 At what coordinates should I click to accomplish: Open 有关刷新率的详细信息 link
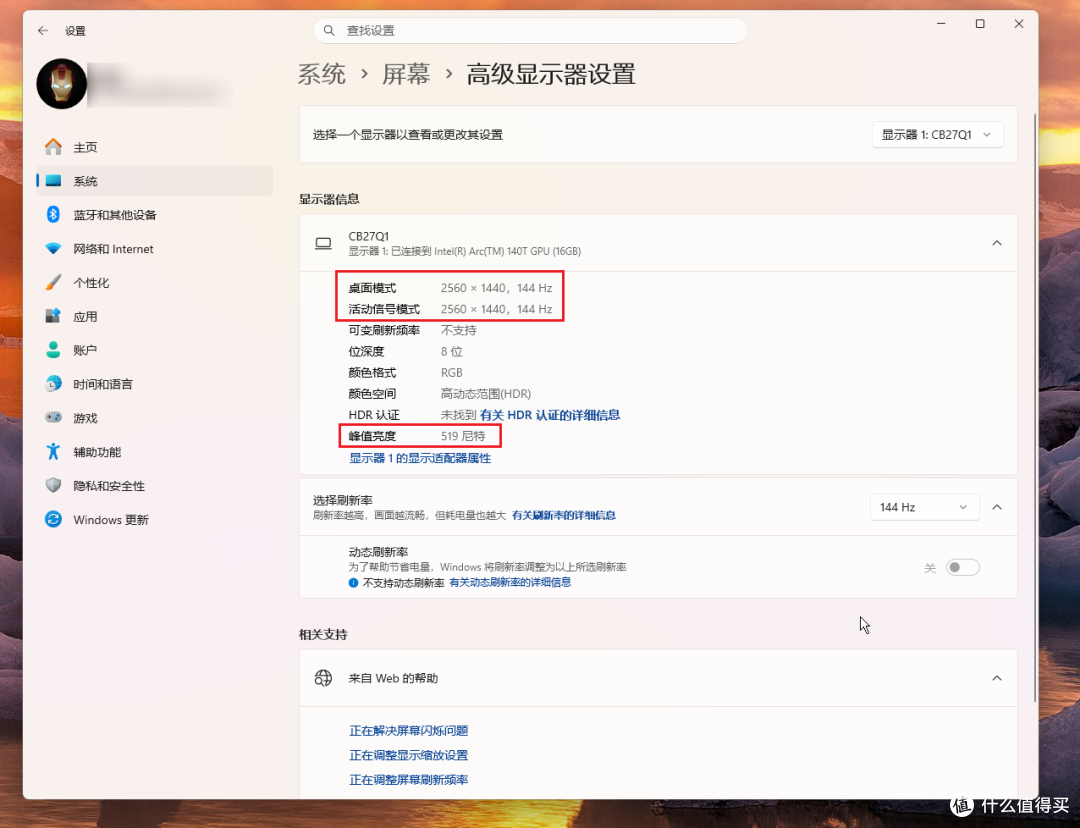pyautogui.click(x=563, y=515)
